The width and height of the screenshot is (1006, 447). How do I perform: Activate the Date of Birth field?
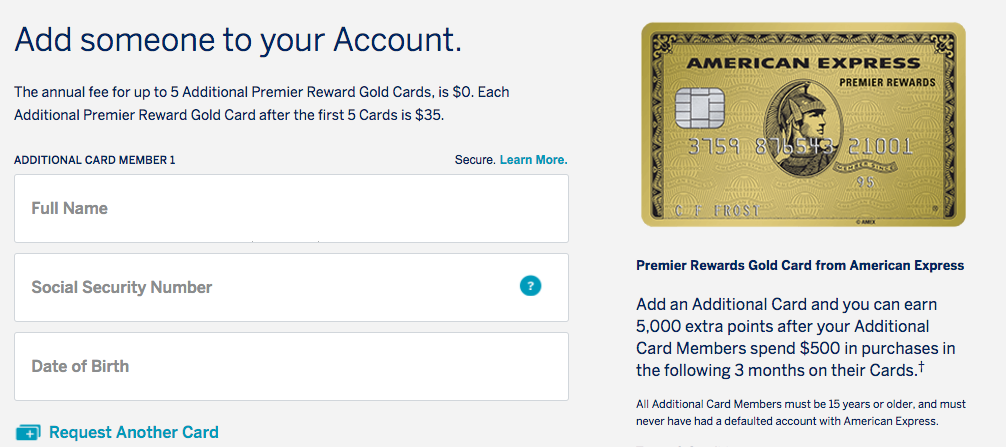pos(291,366)
